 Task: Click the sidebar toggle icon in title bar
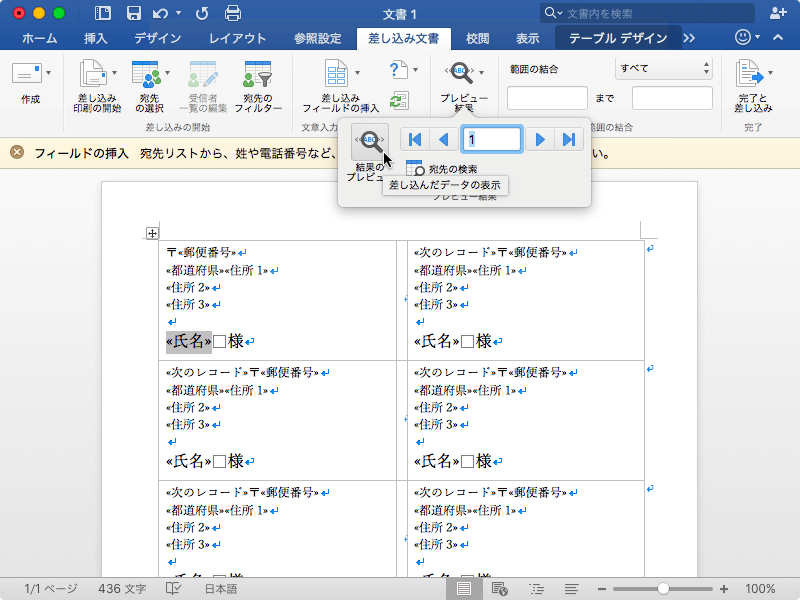click(x=103, y=13)
